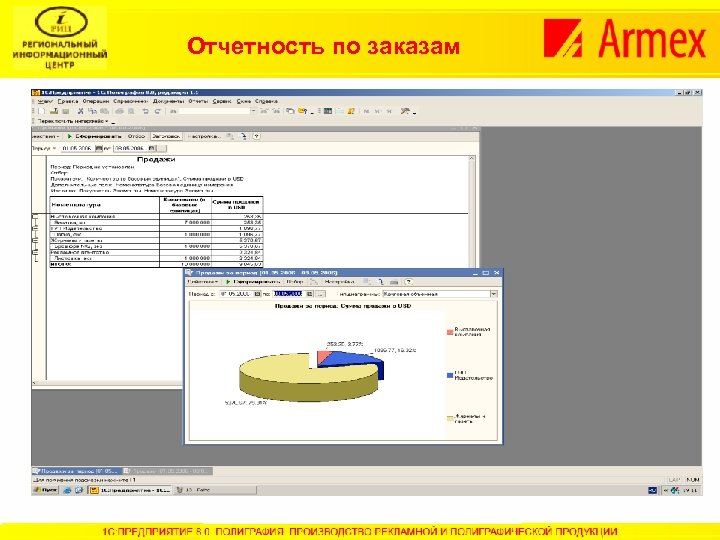
Task: Click Настройка in the chart window toolbar
Action: (339, 281)
